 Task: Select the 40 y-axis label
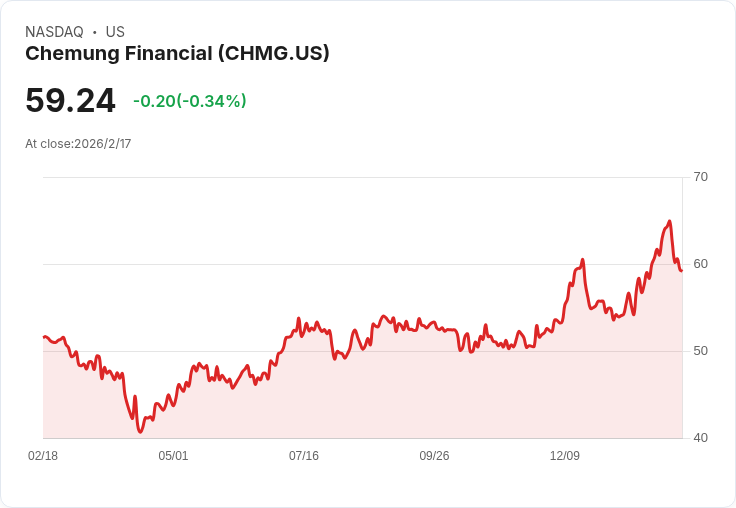(700, 438)
